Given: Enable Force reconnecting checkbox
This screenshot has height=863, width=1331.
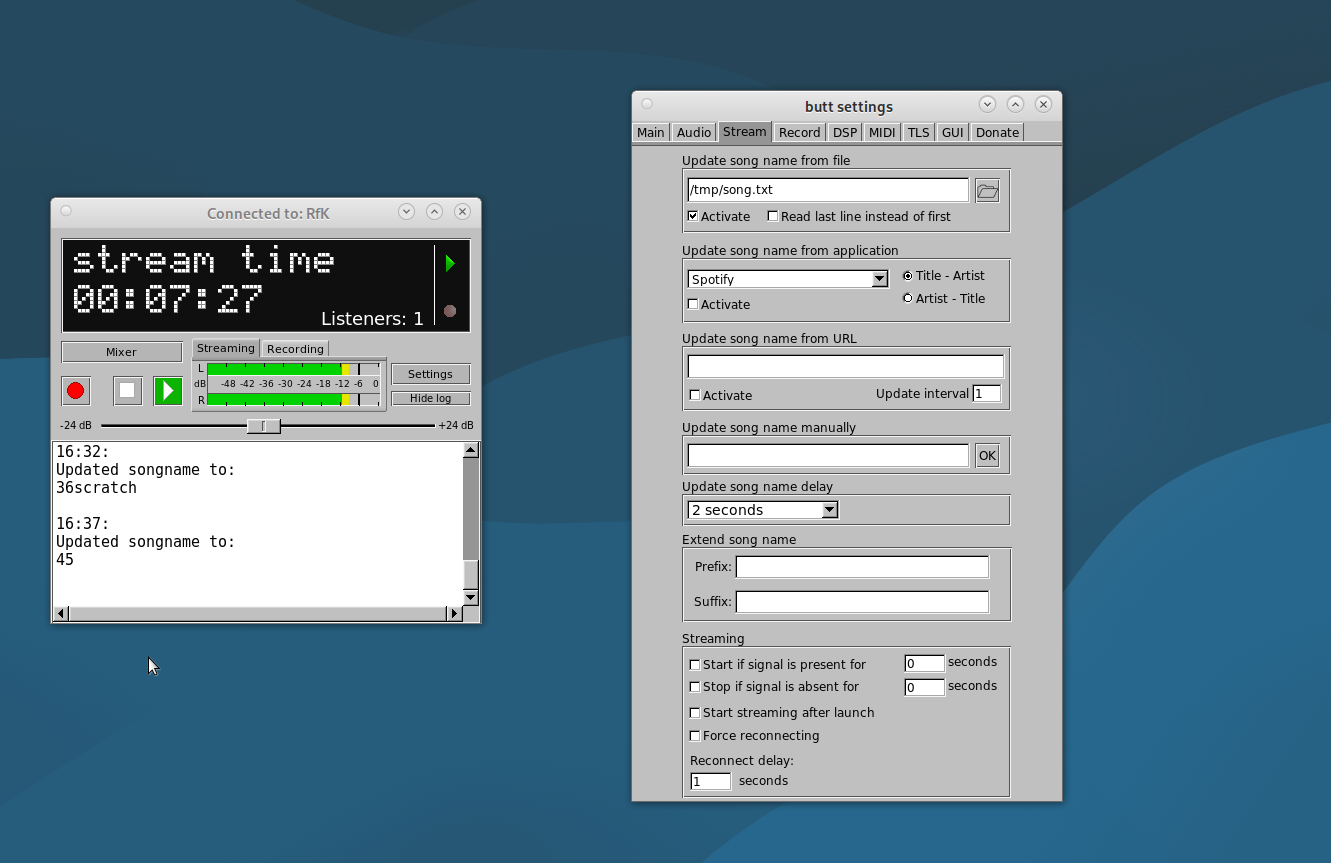Looking at the screenshot, I should (x=695, y=736).
